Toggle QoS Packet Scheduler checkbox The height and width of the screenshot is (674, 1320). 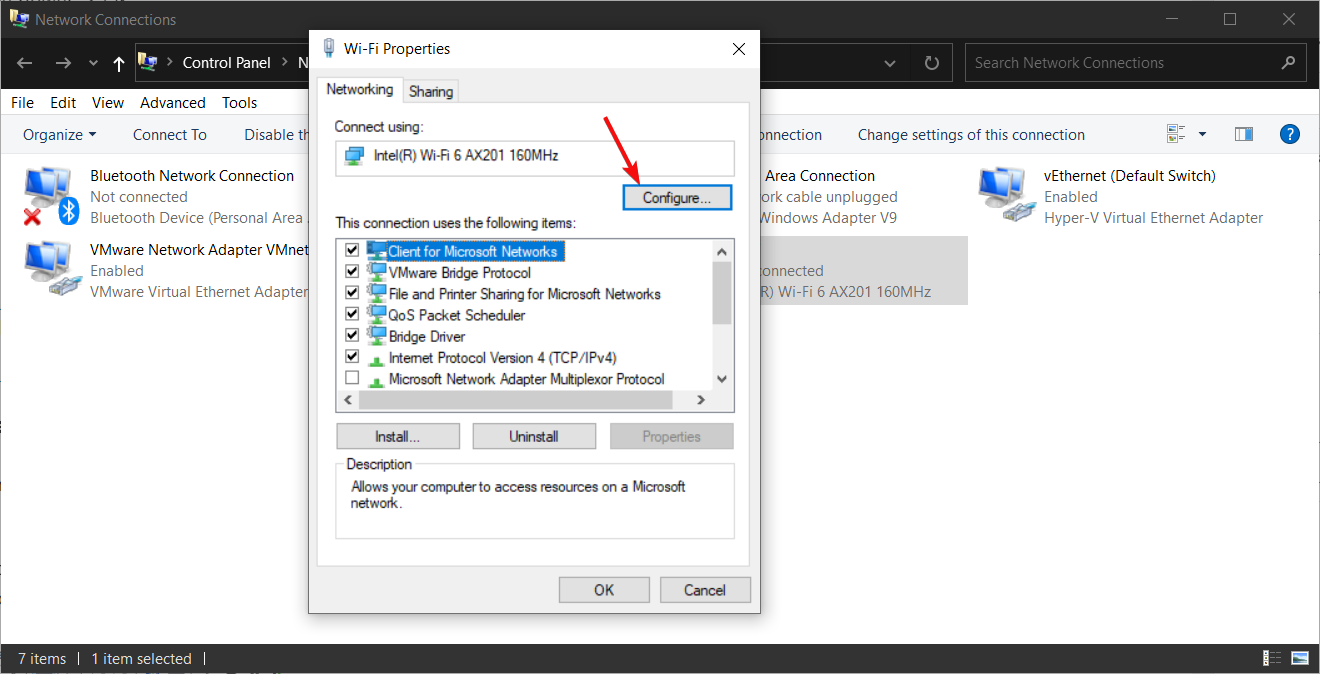[x=352, y=314]
